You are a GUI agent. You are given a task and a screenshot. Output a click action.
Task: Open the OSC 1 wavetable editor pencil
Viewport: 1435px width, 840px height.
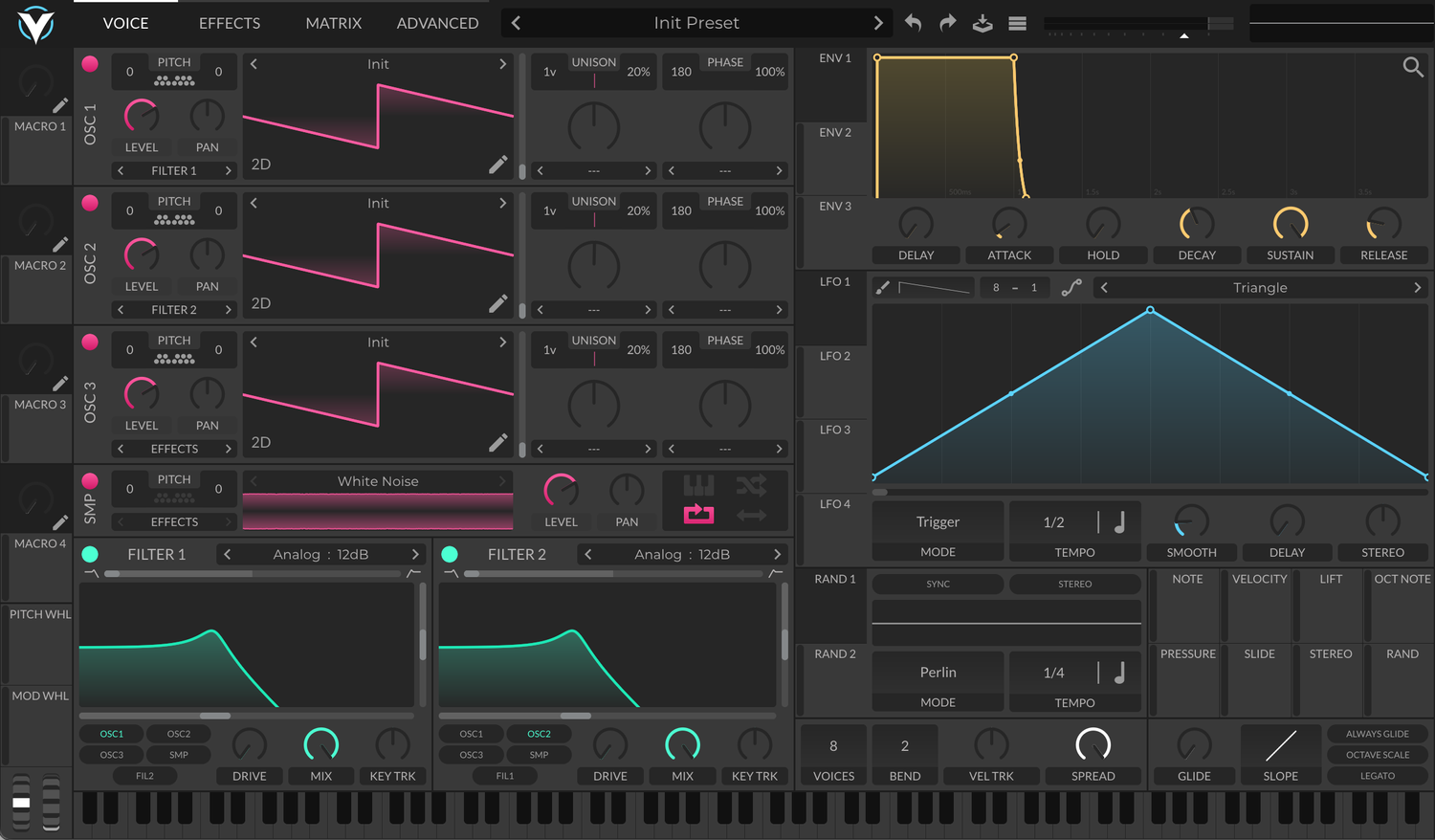coord(498,165)
